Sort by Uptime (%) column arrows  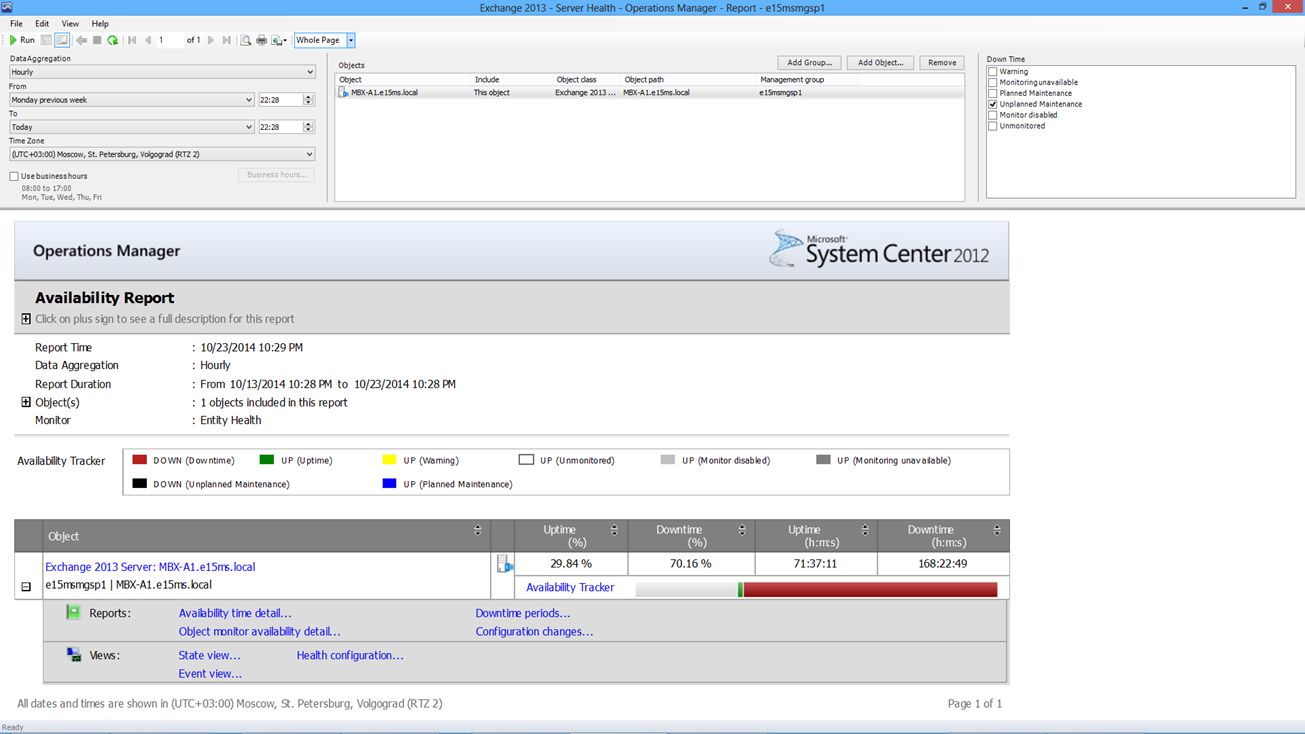(615, 531)
